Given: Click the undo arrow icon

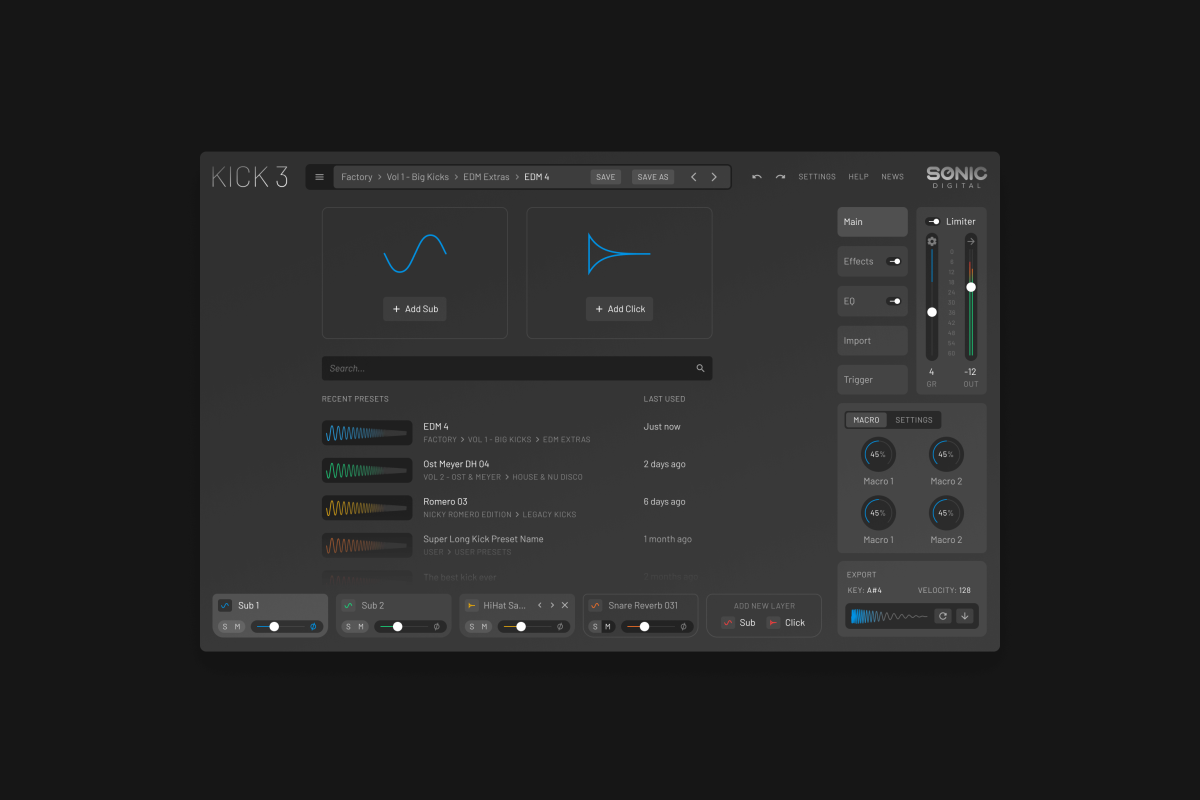Looking at the screenshot, I should [x=756, y=177].
